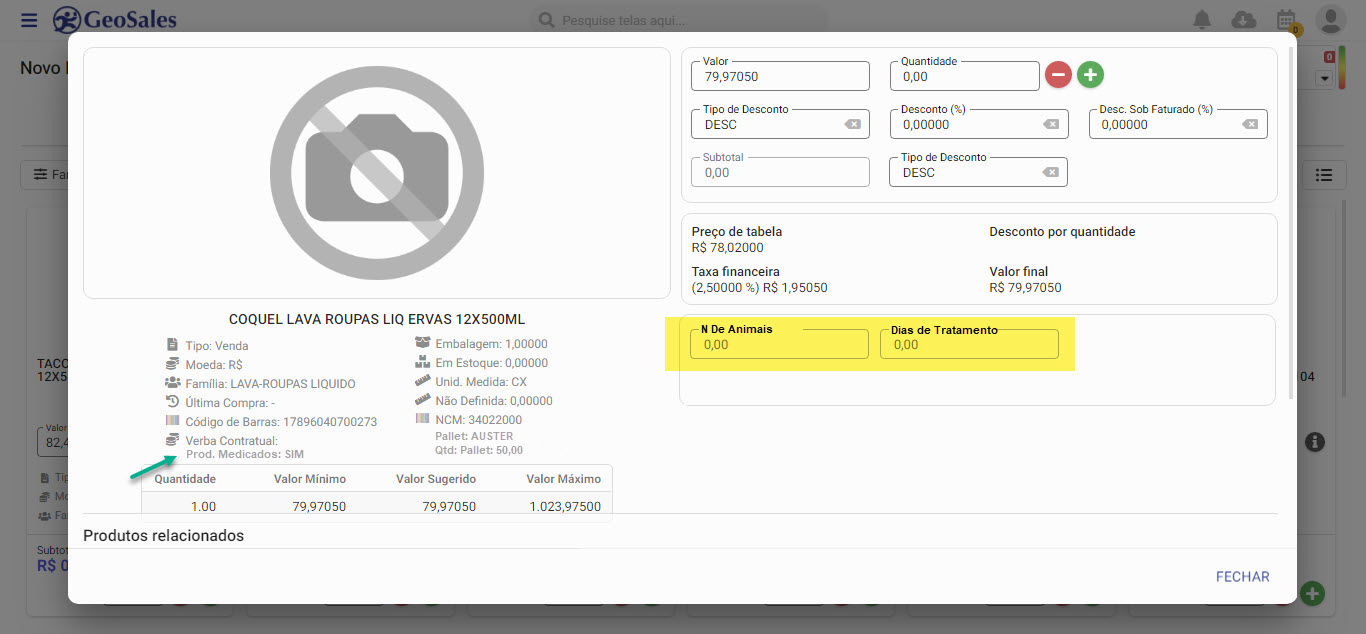Open the cloud download sync icon
The height and width of the screenshot is (634, 1366).
pyautogui.click(x=1243, y=19)
